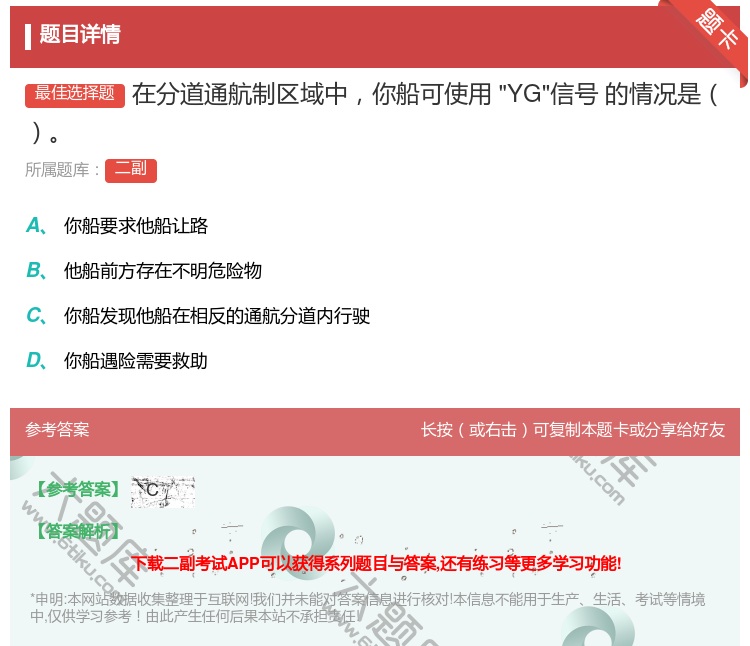750x646 pixels.
Task: Click the question text about "YG"信号
Action: tap(373, 113)
